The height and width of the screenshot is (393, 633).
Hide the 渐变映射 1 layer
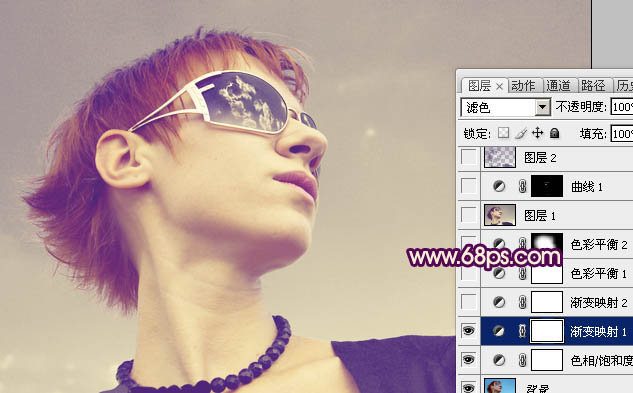point(468,331)
